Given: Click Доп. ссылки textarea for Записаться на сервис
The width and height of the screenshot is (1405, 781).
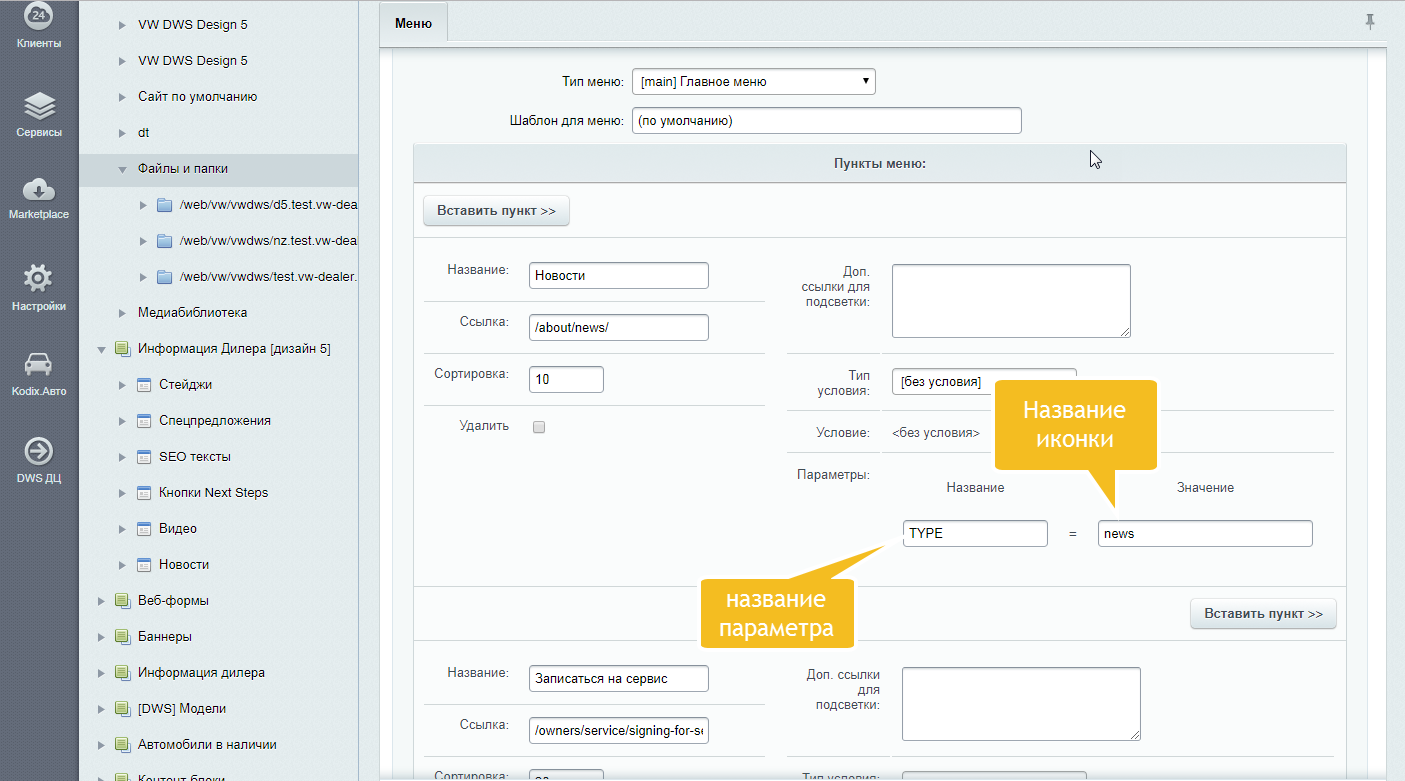Looking at the screenshot, I should click(x=1021, y=704).
